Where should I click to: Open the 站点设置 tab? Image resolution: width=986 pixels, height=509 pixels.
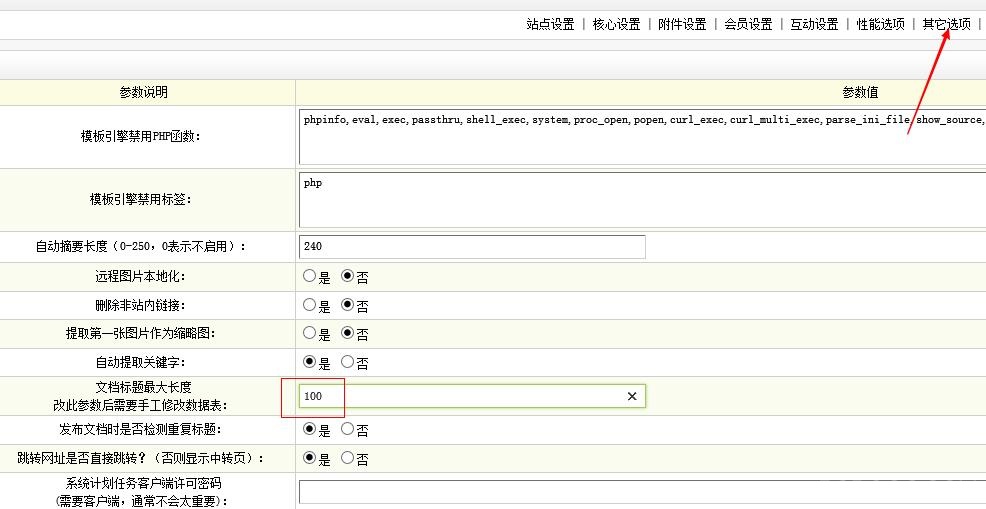550,25
